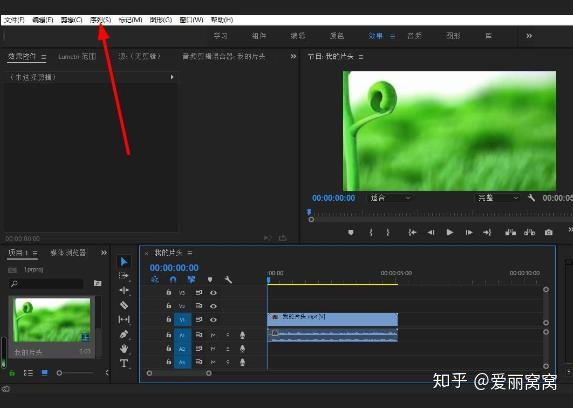The height and width of the screenshot is (408, 573).
Task: Open timeline wrench settings
Action: point(228,280)
